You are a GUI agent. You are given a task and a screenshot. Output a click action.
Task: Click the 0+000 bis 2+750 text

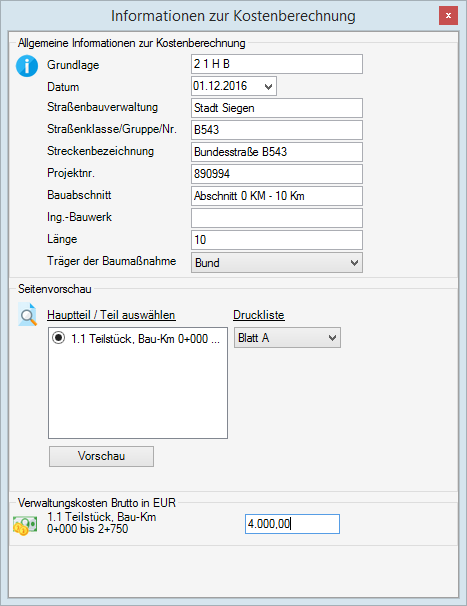point(87,529)
